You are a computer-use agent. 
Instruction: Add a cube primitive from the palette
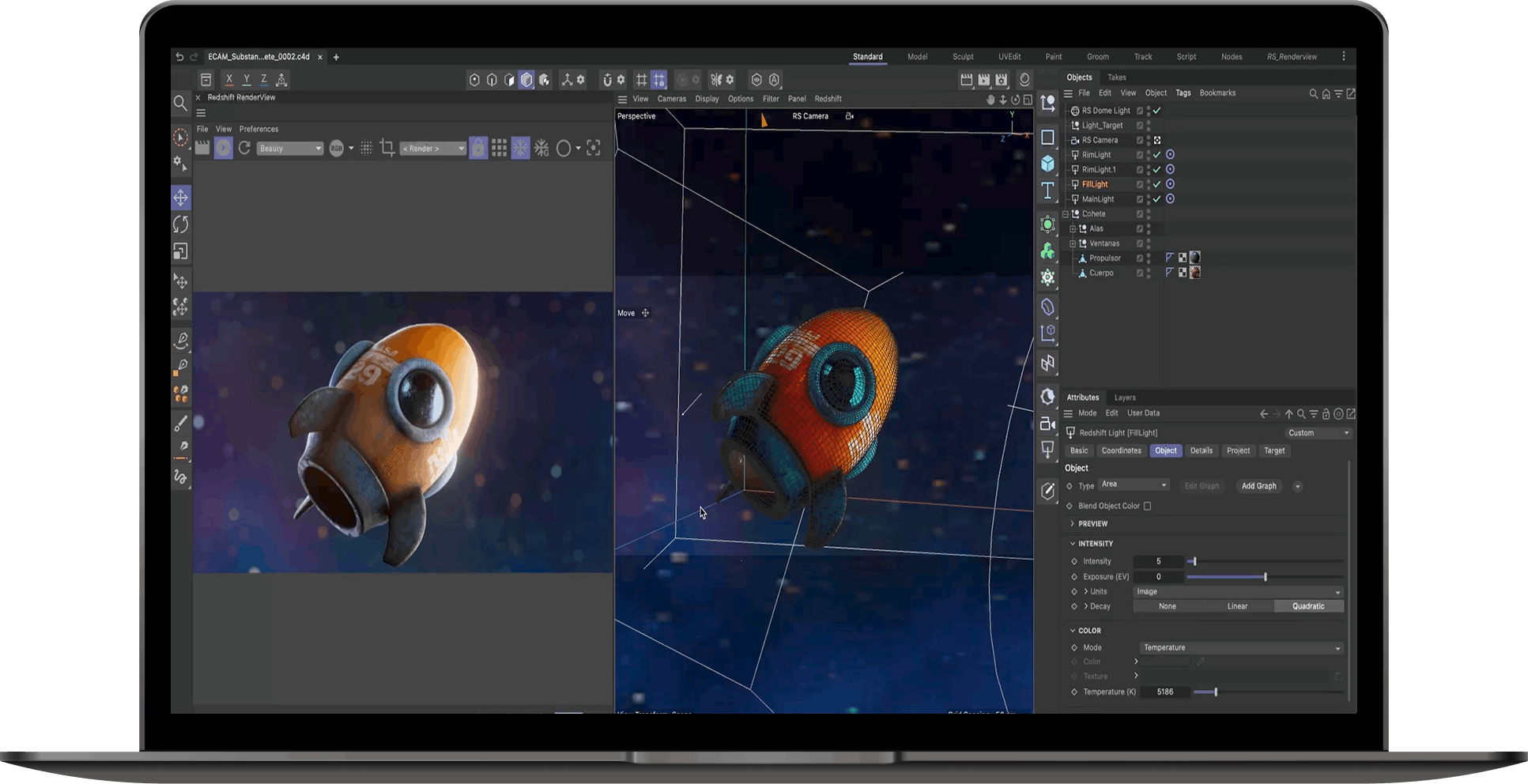click(x=1047, y=164)
